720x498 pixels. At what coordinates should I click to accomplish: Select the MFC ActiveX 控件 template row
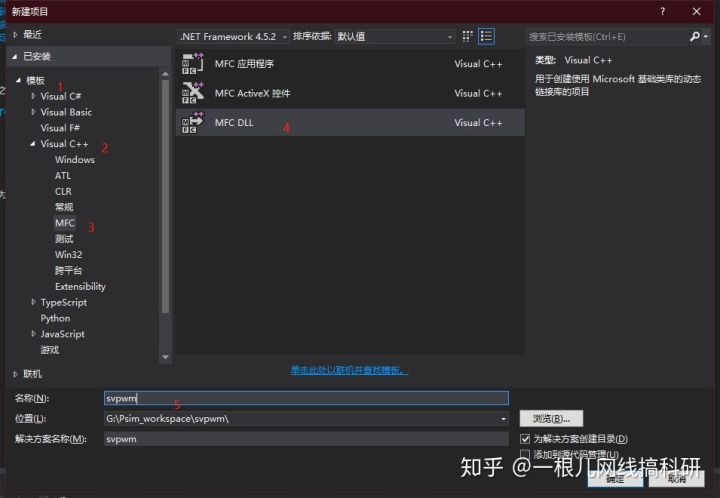coord(350,93)
